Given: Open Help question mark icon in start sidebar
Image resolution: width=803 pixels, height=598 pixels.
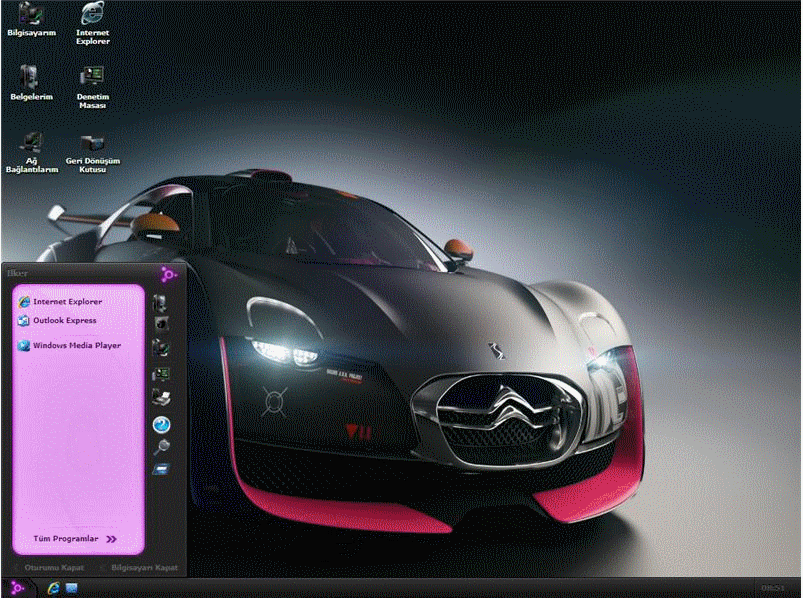Looking at the screenshot, I should 161,424.
